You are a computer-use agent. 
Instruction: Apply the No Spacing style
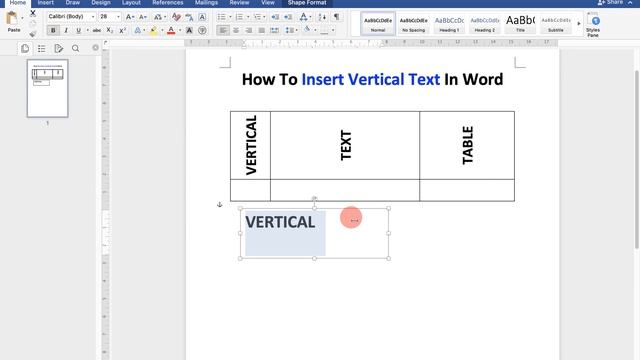point(413,24)
